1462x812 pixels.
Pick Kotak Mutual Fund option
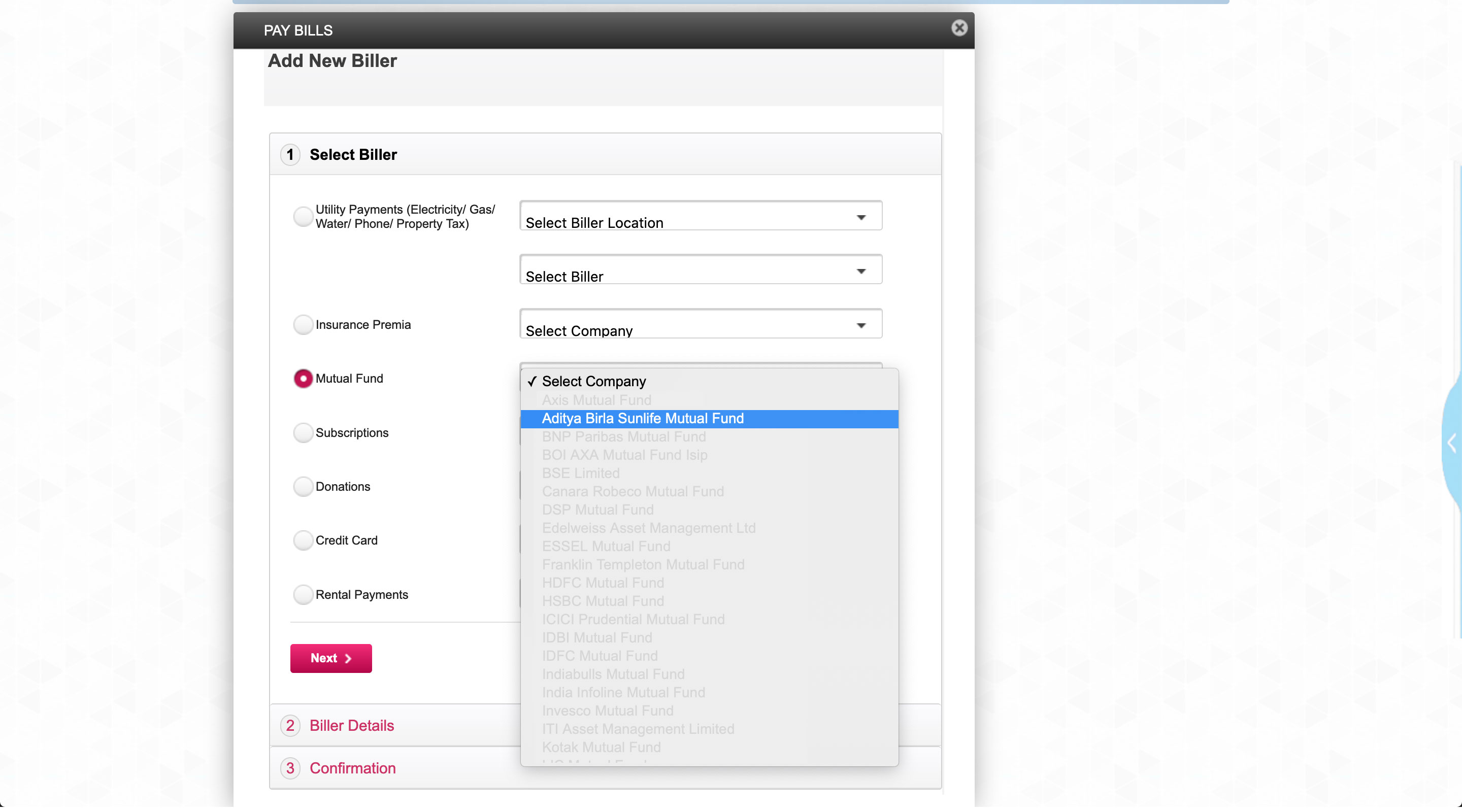coord(601,748)
